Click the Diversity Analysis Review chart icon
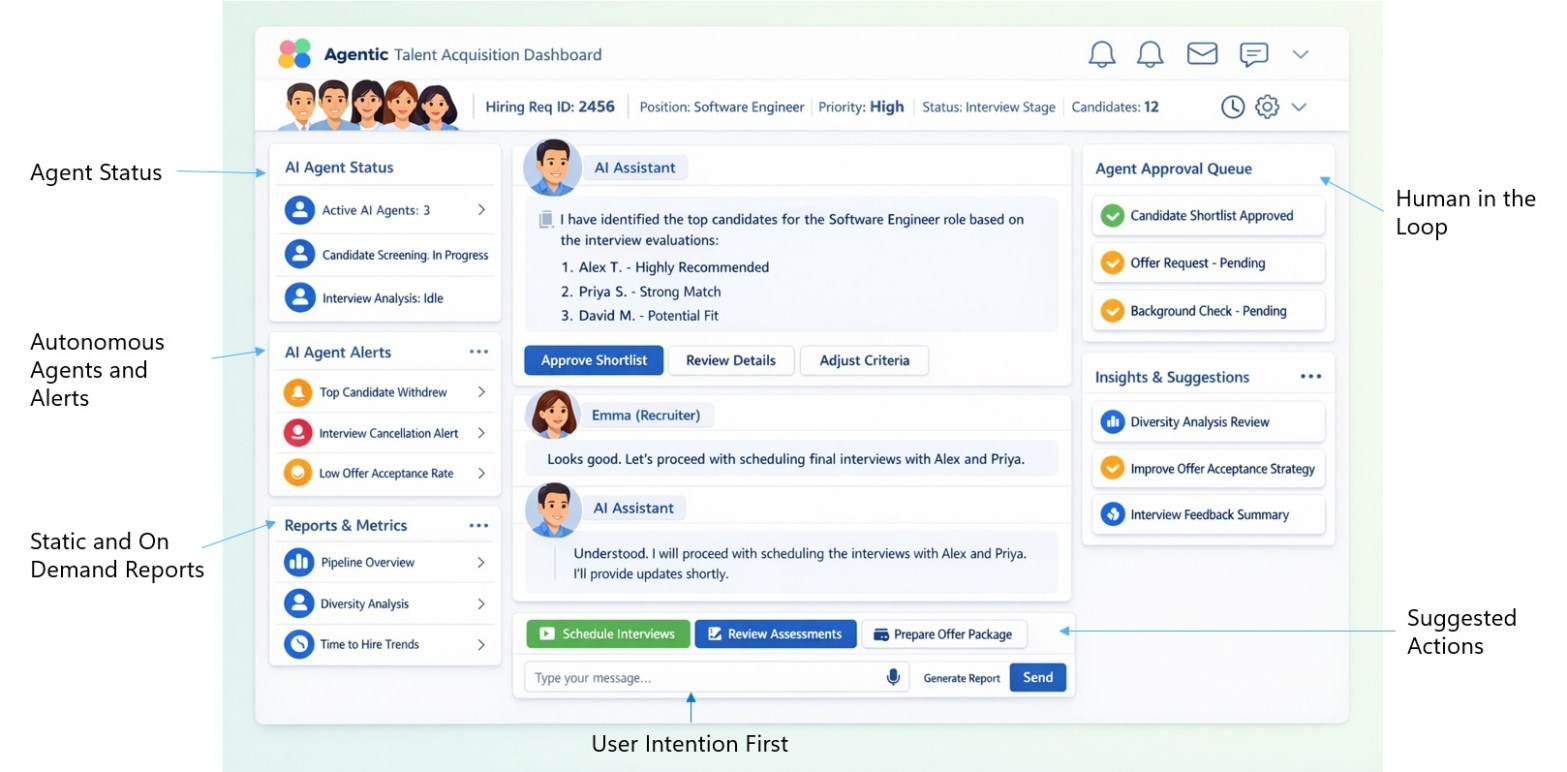 1112,422
